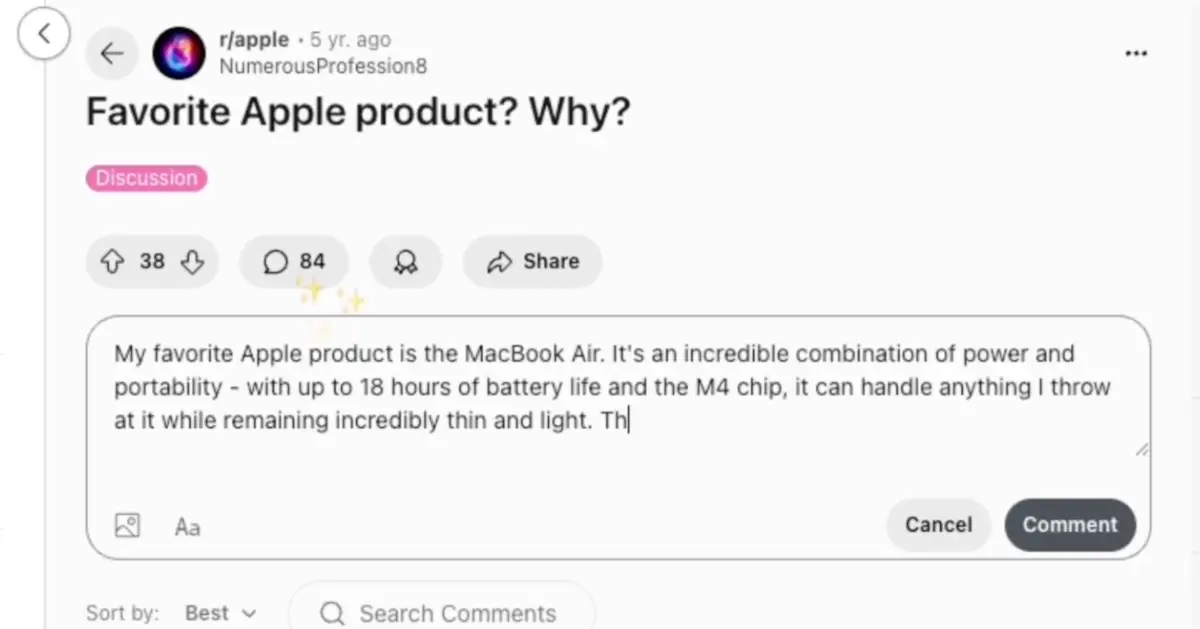
Task: Cancel the comment draft
Action: 938,525
